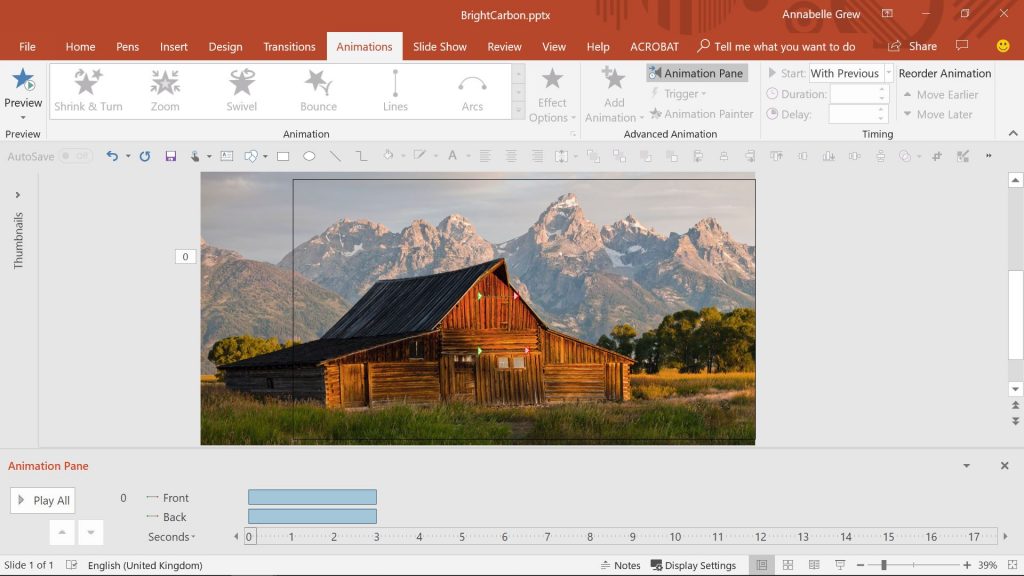The height and width of the screenshot is (576, 1024).
Task: Switch to Slide Sorter view icon
Action: [x=788, y=565]
